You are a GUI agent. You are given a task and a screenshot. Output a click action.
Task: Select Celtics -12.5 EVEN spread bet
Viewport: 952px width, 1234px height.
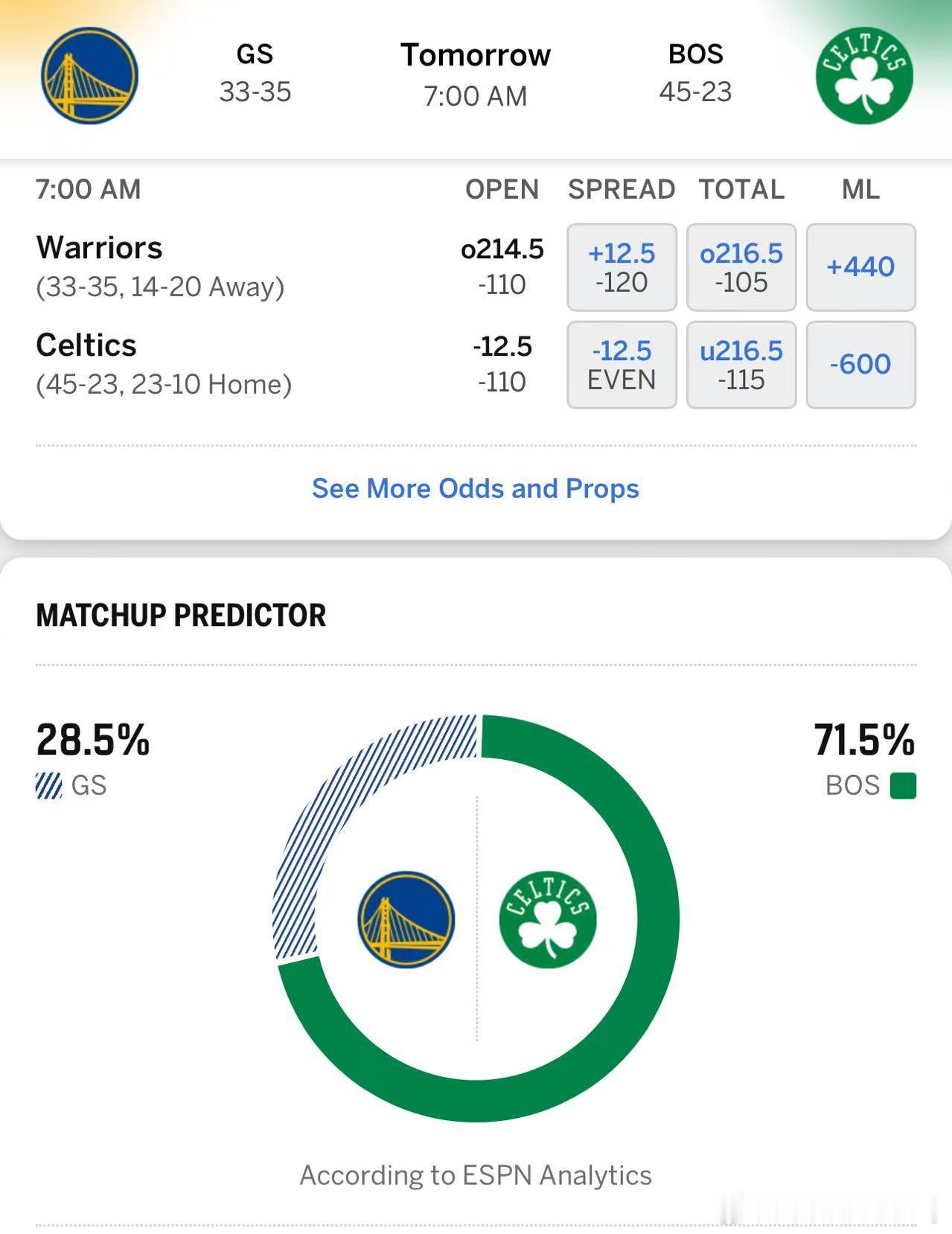[622, 365]
